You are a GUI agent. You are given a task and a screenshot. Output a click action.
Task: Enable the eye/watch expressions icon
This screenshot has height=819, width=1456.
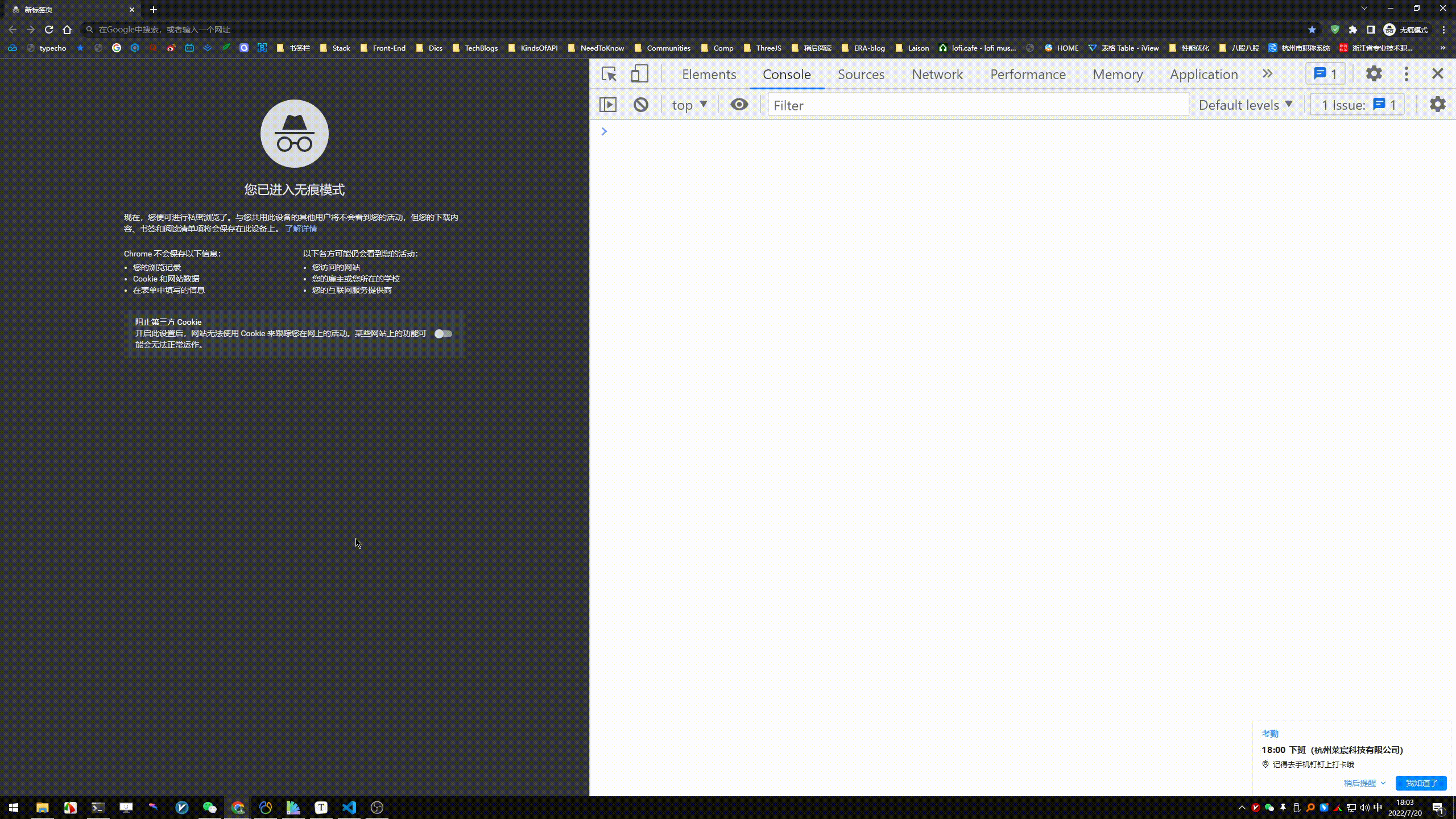[738, 104]
